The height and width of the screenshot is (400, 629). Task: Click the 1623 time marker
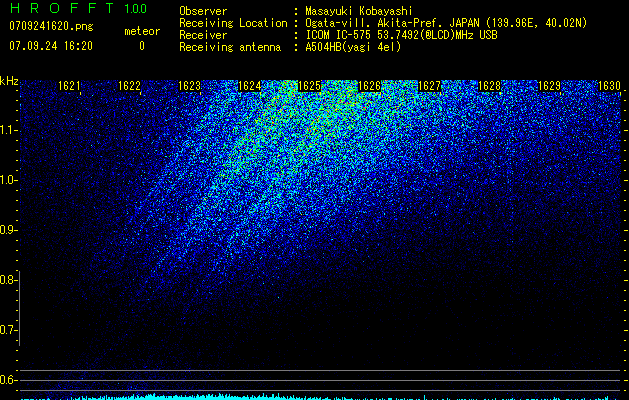tap(189, 86)
